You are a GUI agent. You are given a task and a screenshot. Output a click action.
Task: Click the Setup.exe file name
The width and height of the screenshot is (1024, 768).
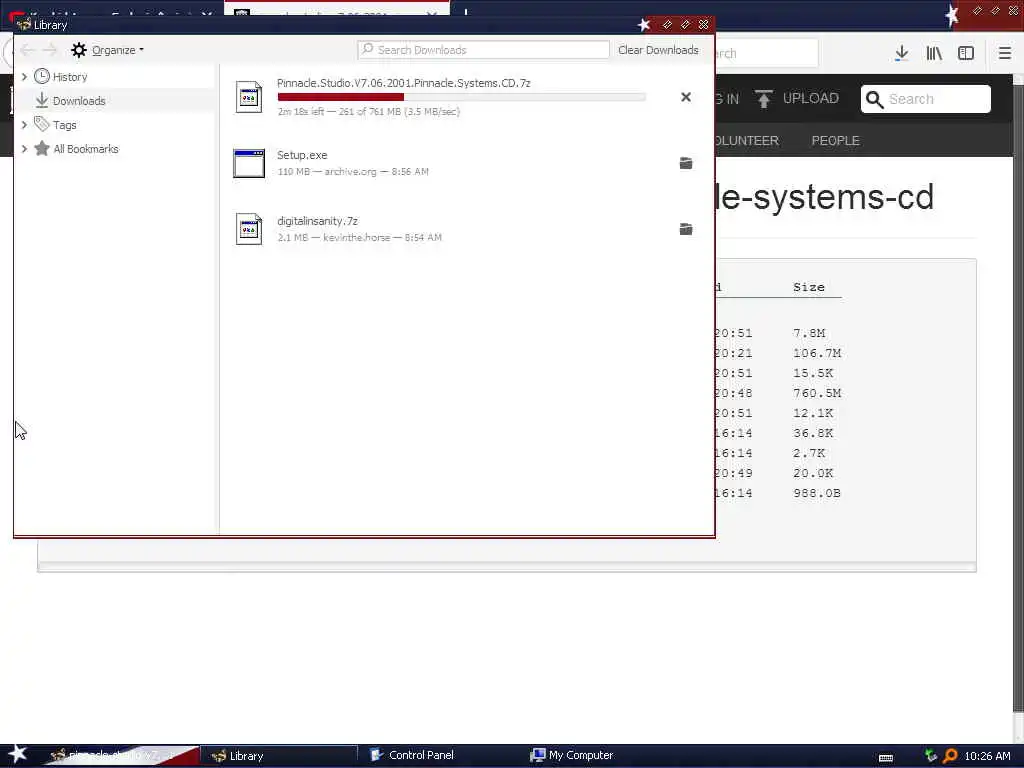click(x=302, y=155)
